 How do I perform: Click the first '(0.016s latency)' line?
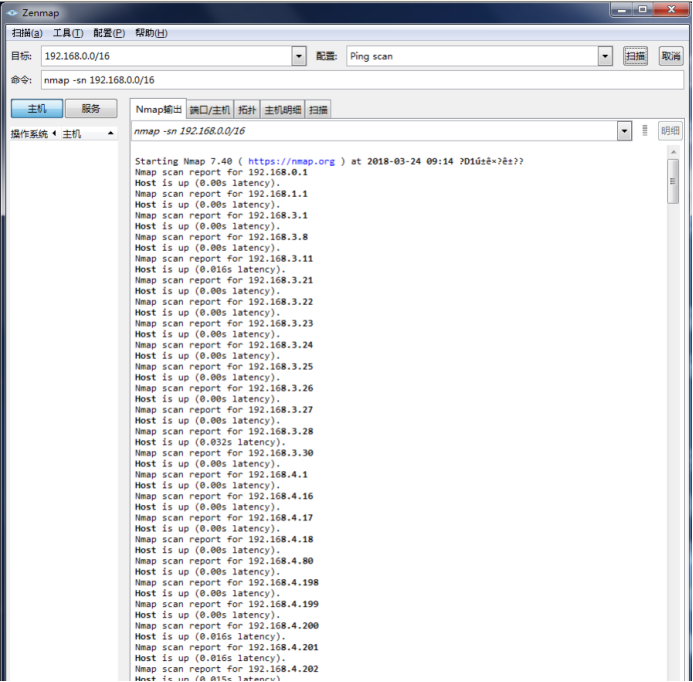pos(210,270)
